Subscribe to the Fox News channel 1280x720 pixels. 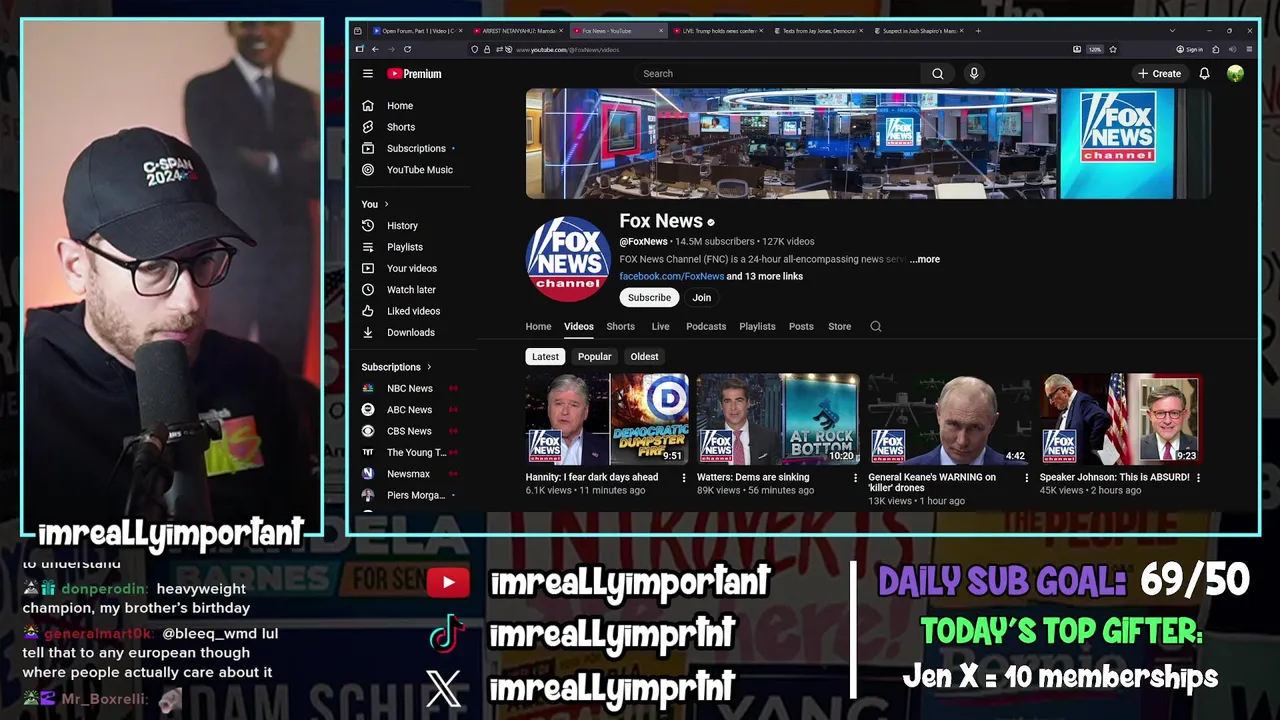click(649, 298)
